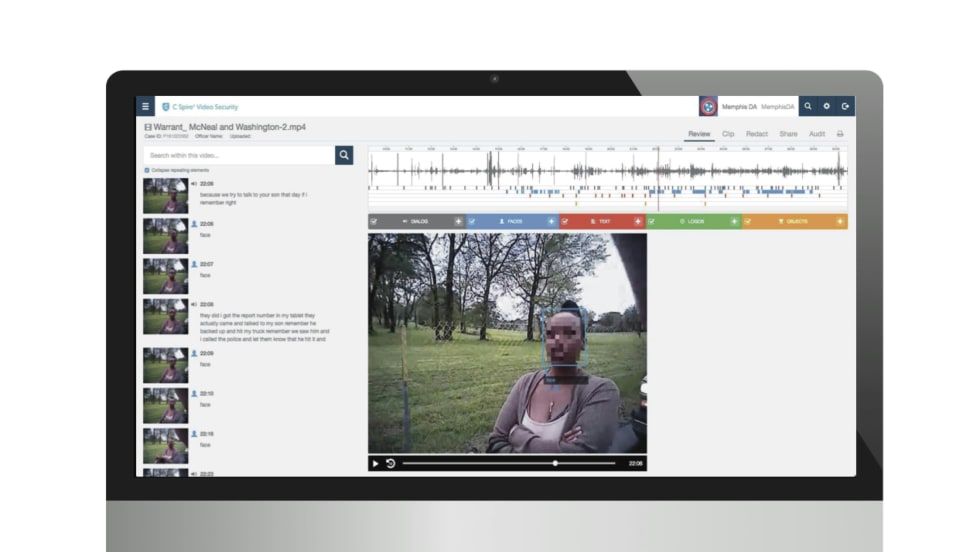Toggle the 'Collapse repeating elements' checkbox
Screen dimensions: 980x552
pos(148,171)
